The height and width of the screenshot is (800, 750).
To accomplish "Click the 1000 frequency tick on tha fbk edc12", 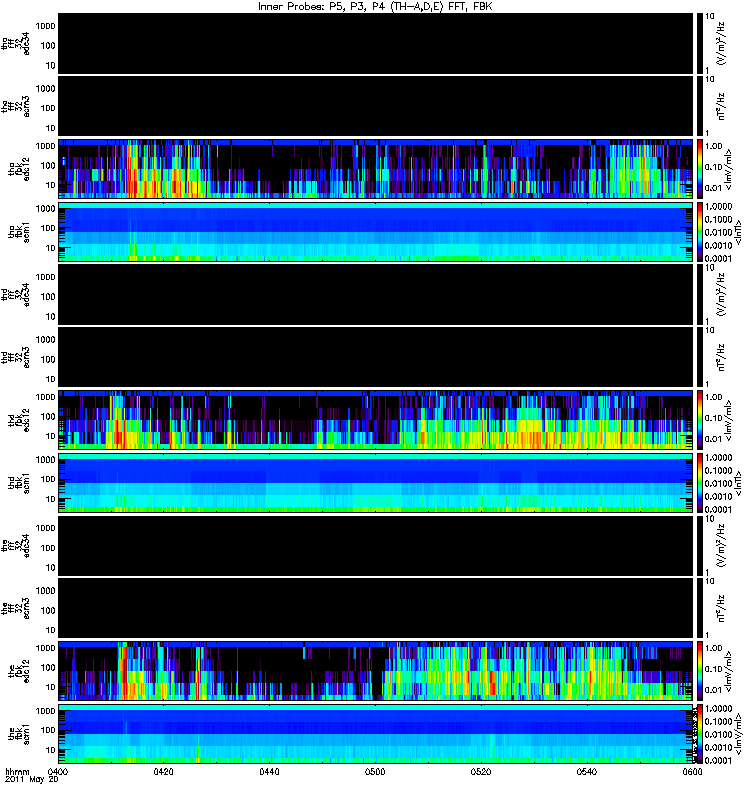I will 45,146.
